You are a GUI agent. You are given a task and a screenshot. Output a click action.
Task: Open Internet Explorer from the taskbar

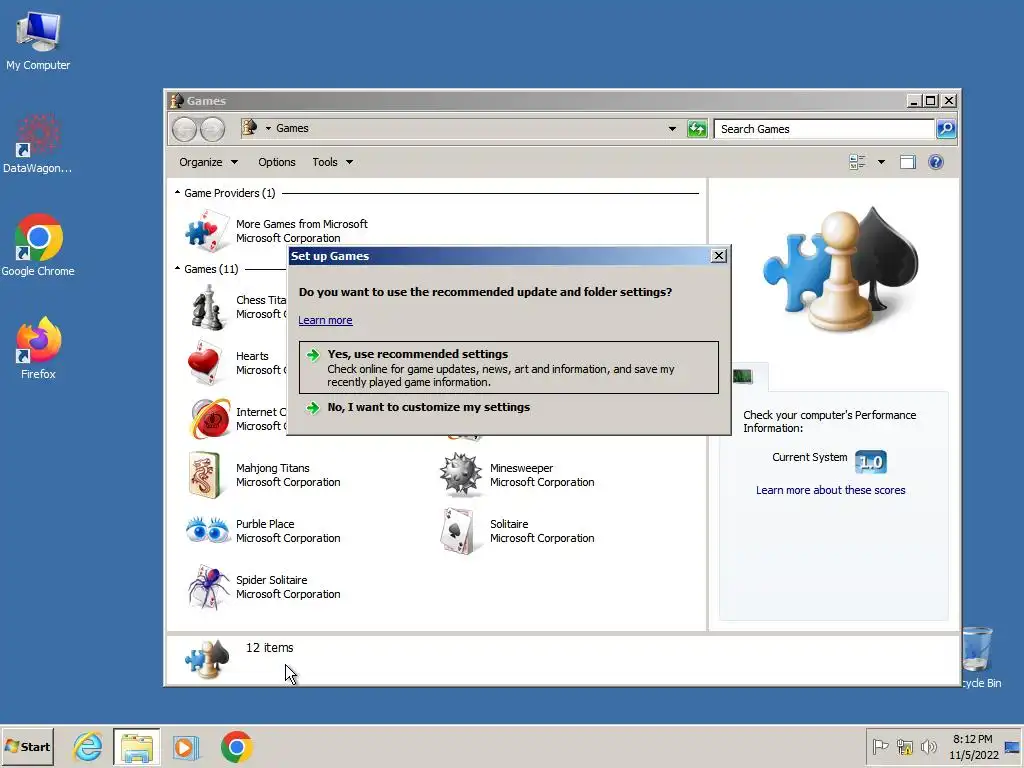click(x=88, y=746)
